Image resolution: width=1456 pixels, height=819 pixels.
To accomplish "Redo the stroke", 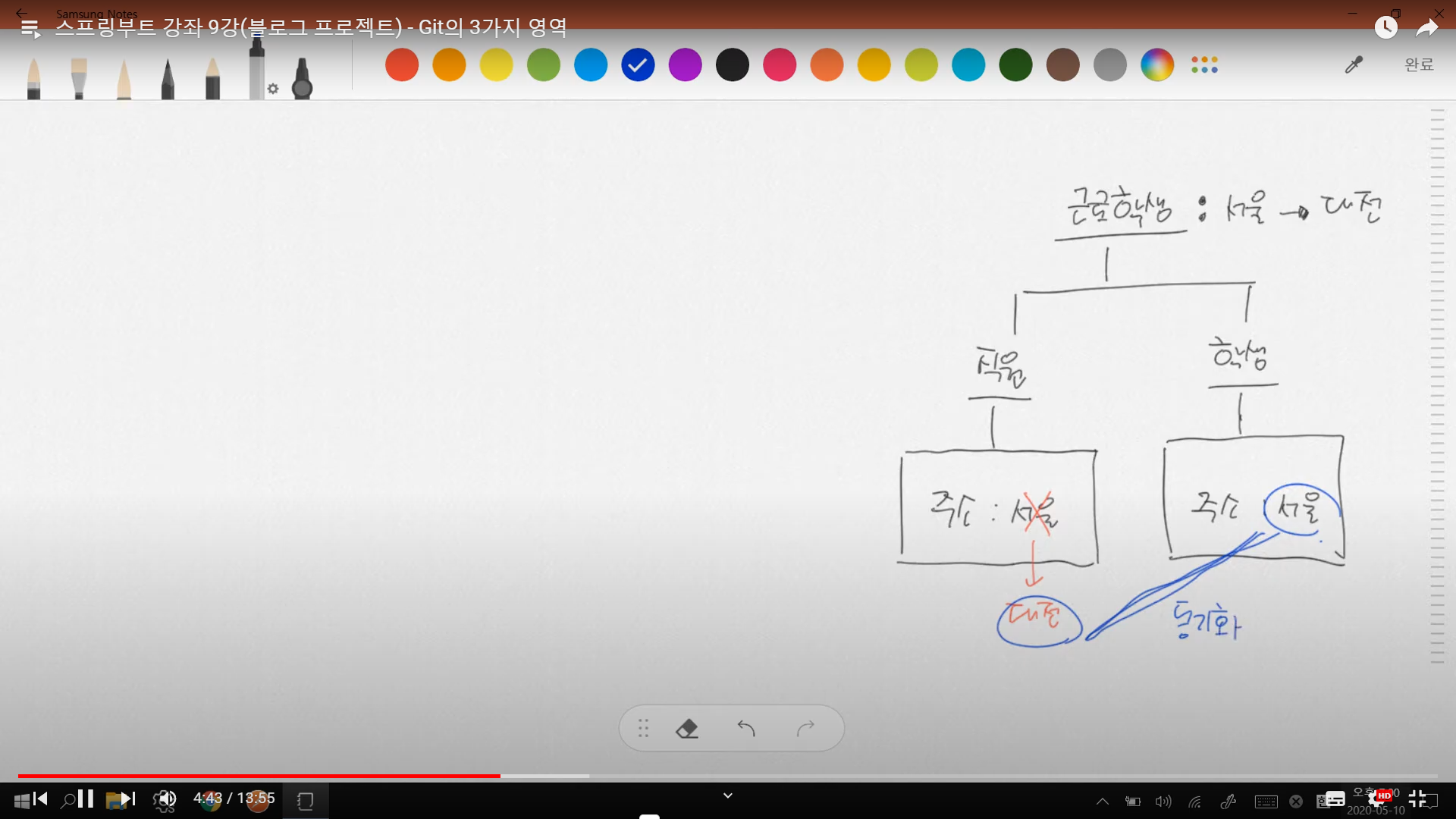I will pyautogui.click(x=805, y=729).
